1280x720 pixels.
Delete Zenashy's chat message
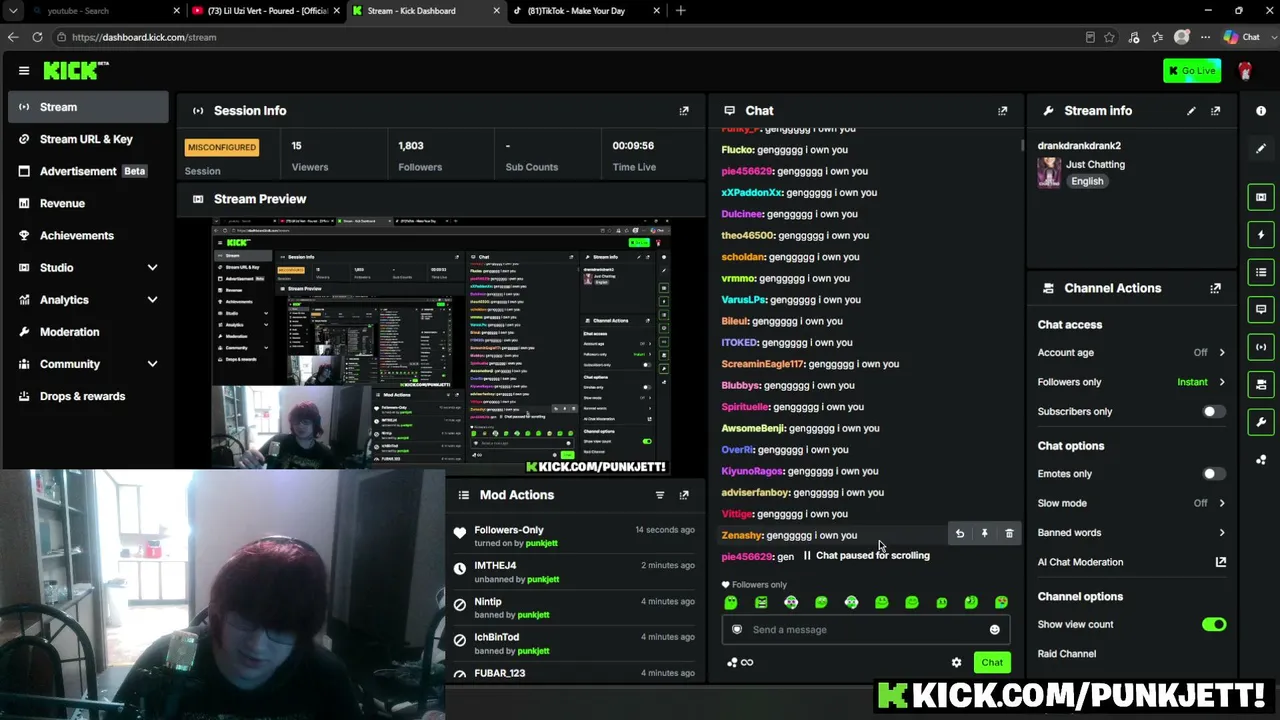[x=1009, y=534]
